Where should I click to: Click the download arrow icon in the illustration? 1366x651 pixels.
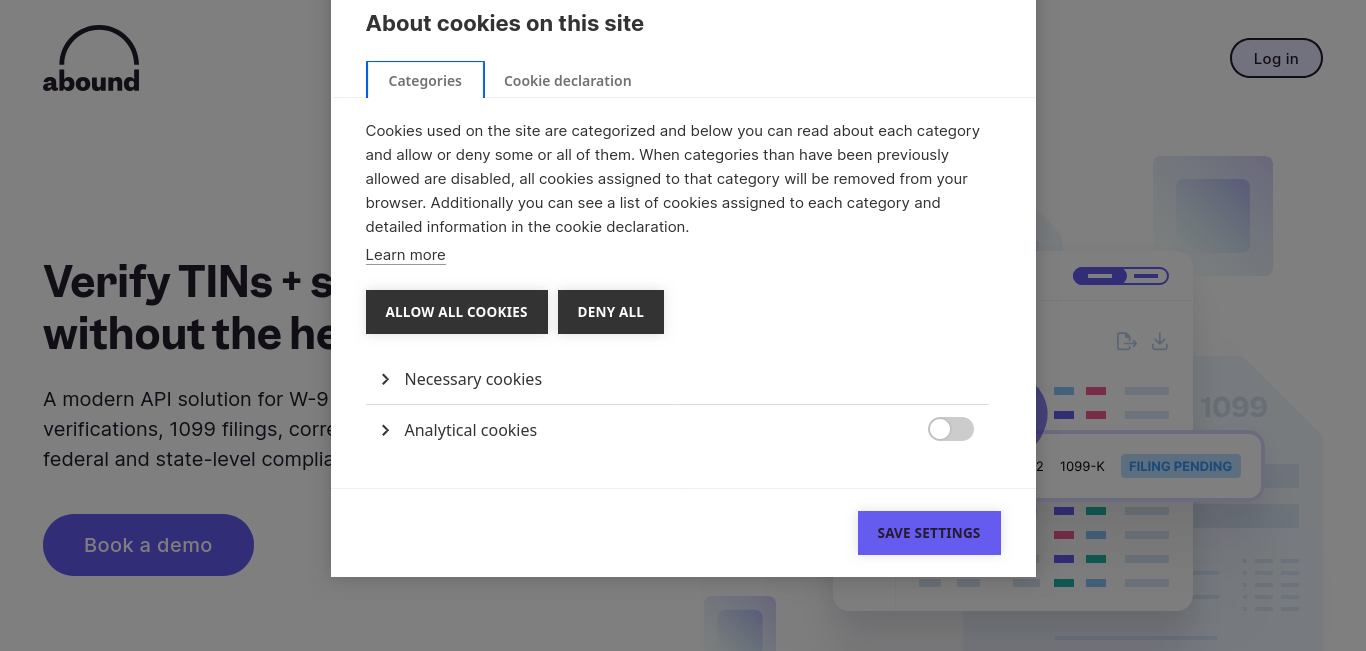(1160, 342)
